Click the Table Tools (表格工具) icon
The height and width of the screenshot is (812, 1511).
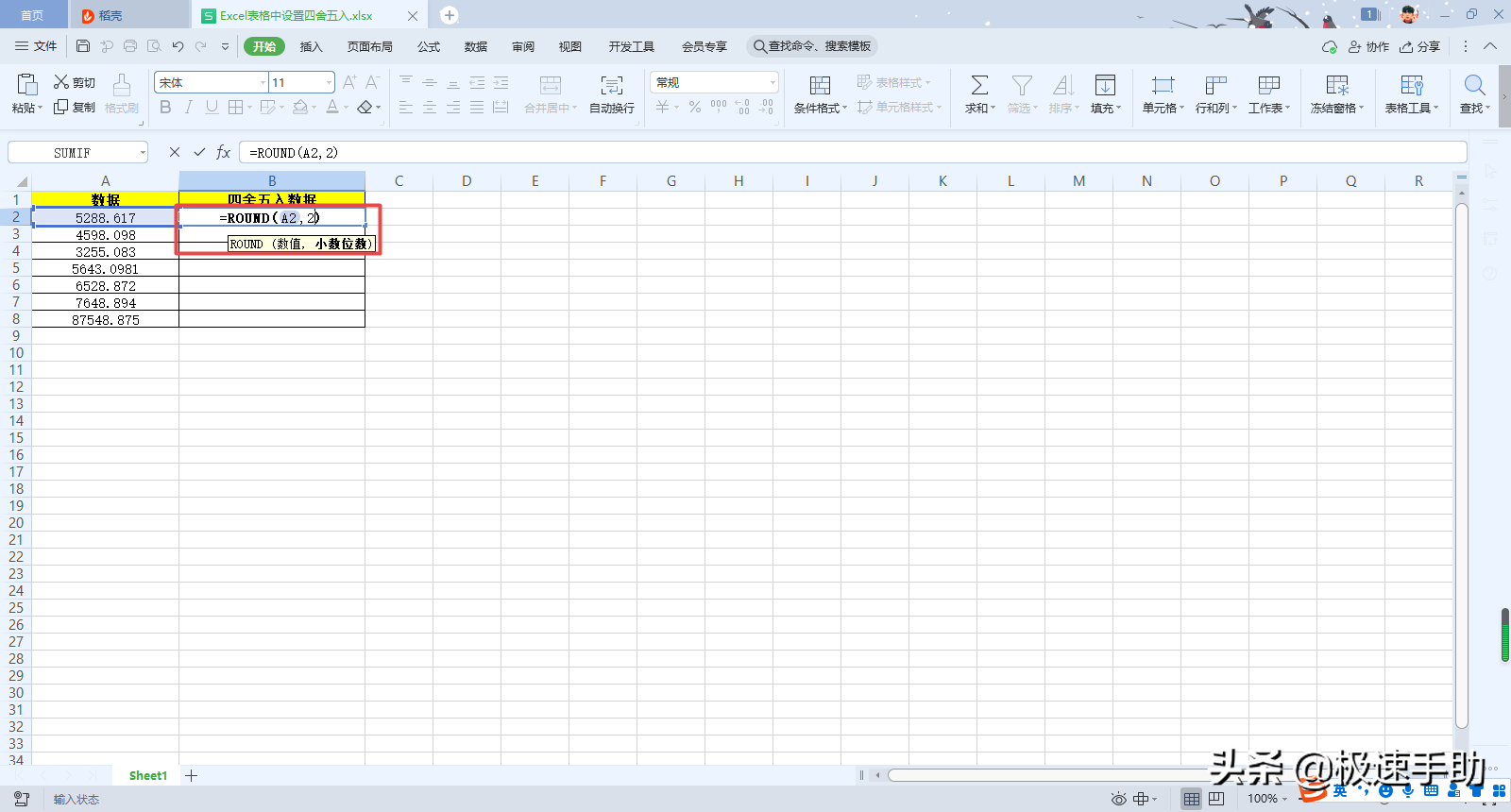click(1412, 85)
